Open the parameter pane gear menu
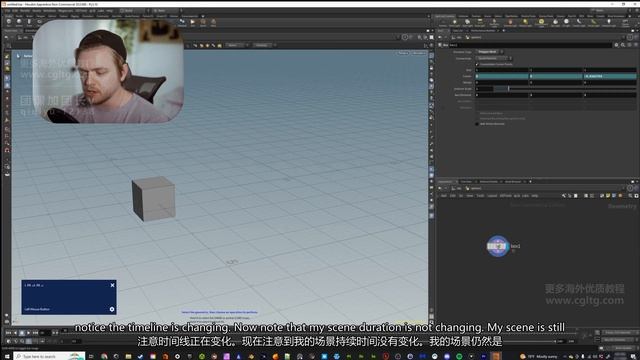This screenshot has height=360, width=640. tap(616, 45)
